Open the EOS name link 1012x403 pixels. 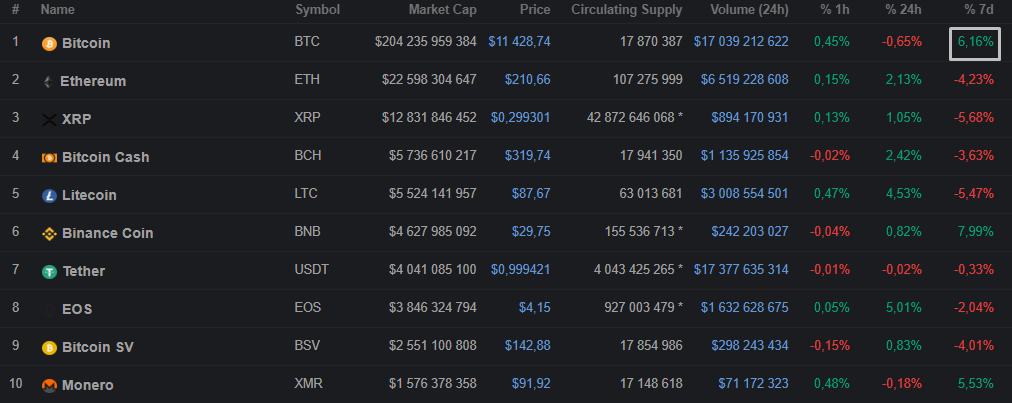click(x=77, y=310)
